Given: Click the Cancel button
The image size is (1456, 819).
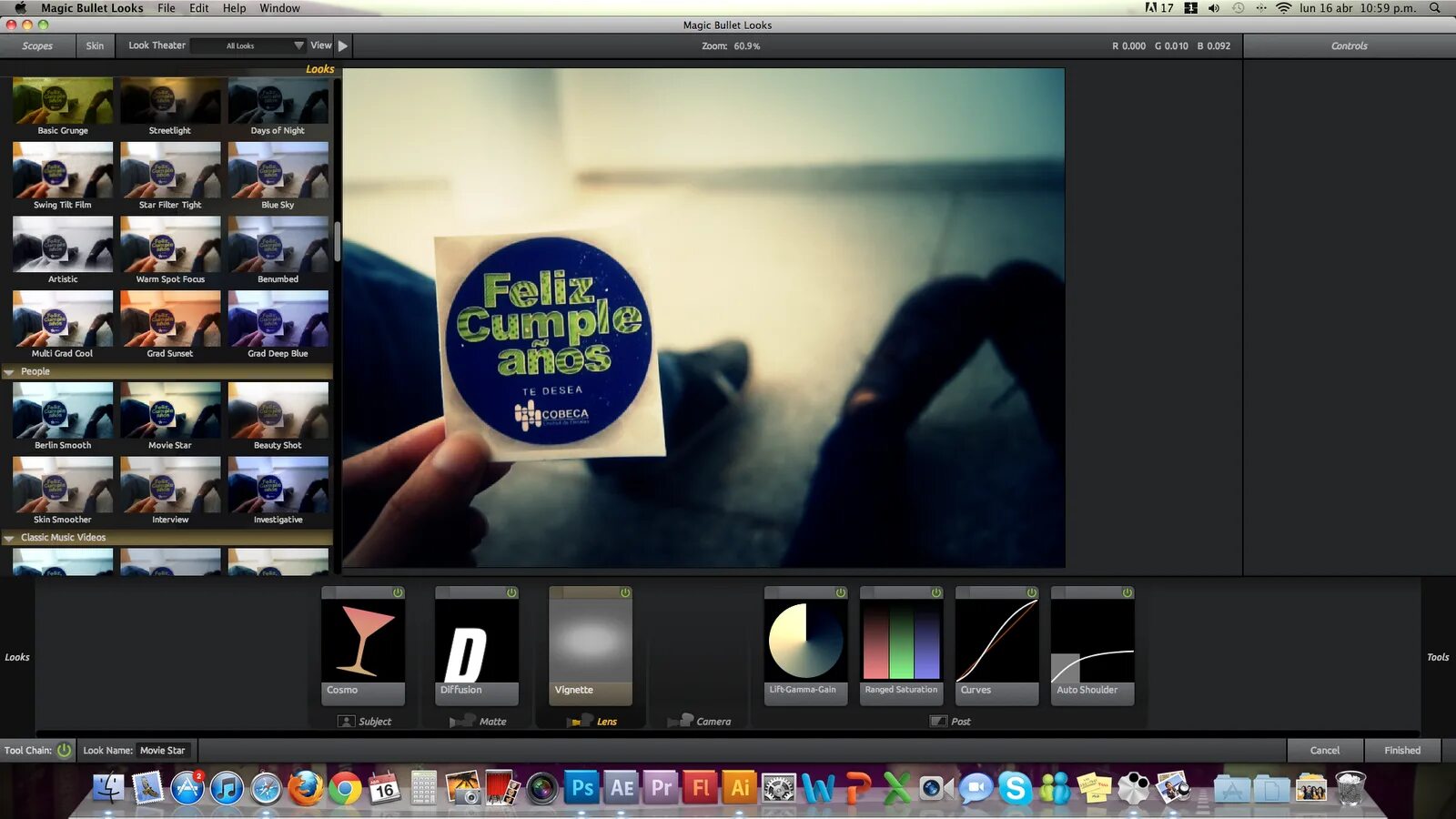Looking at the screenshot, I should (1325, 751).
